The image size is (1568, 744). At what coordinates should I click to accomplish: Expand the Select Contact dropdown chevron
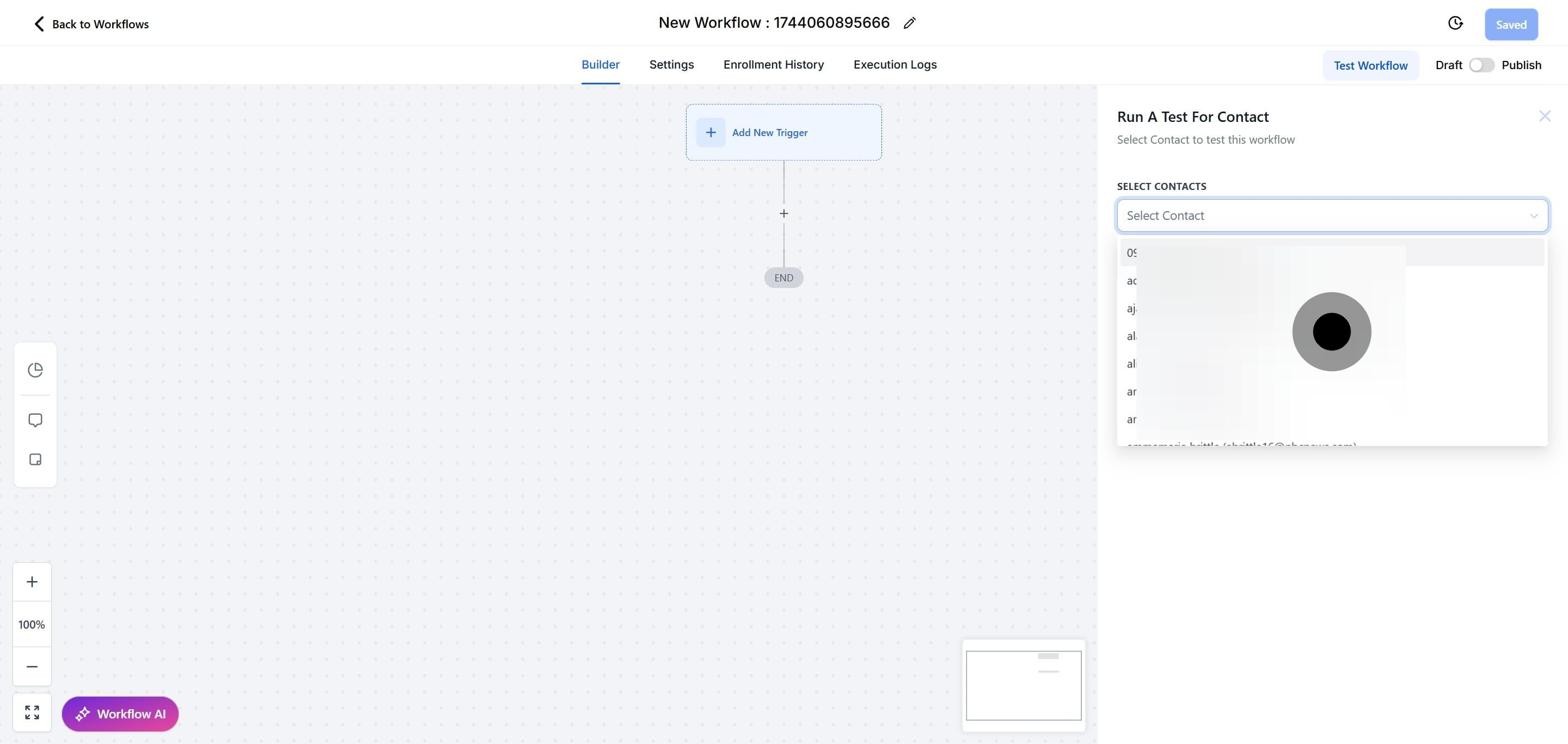tap(1533, 216)
